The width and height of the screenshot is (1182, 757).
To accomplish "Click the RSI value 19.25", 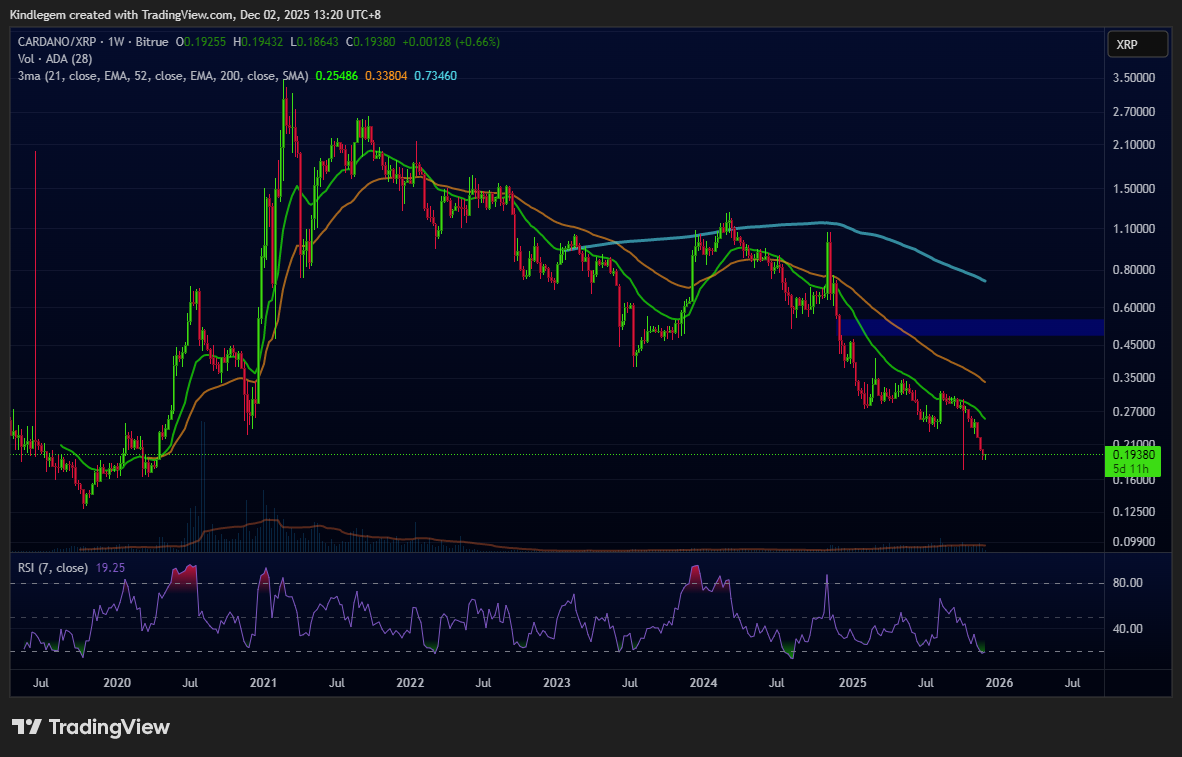I will click(x=111, y=568).
